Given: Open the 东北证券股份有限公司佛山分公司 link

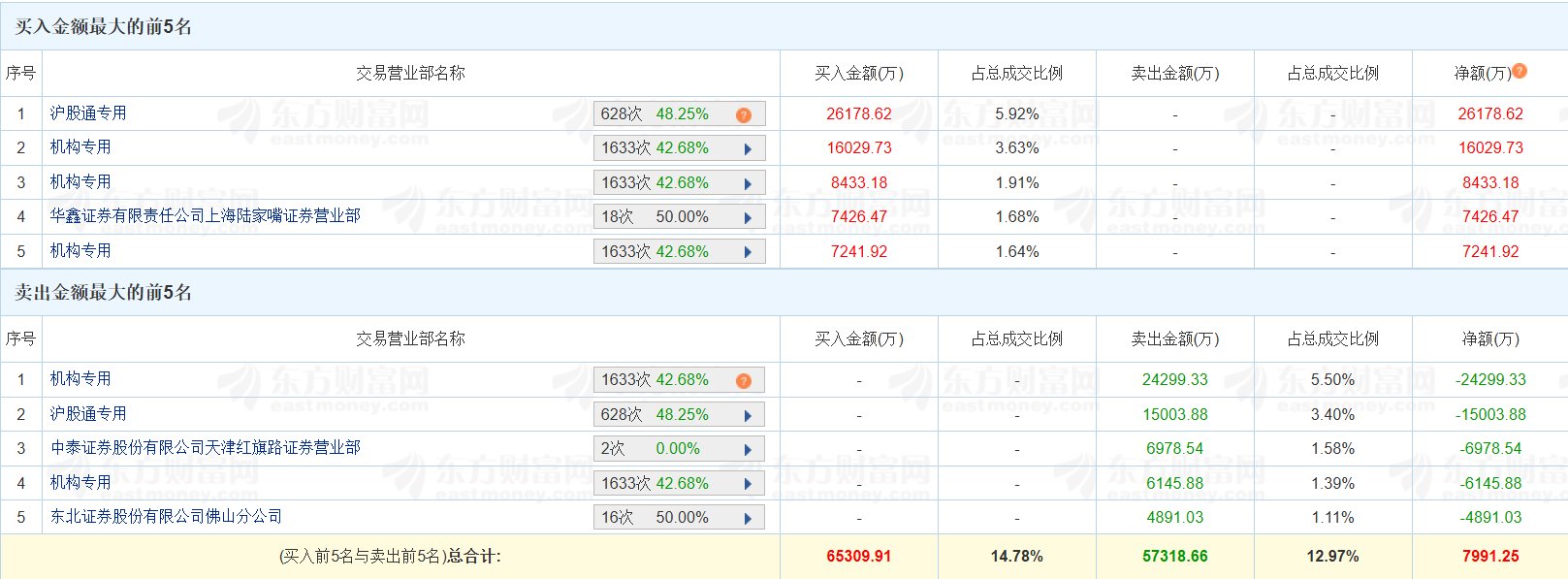Looking at the screenshot, I should point(166,517).
